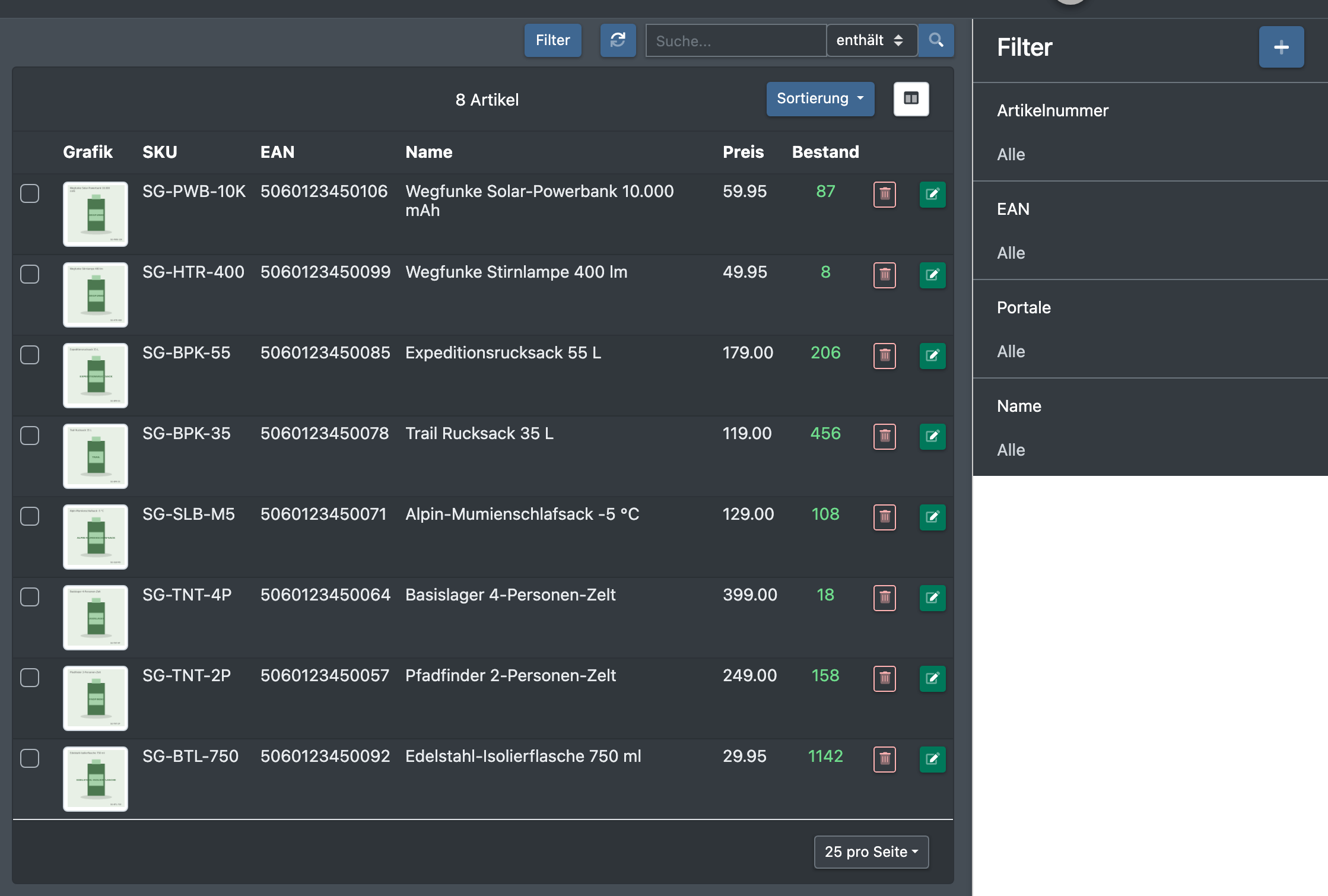Image resolution: width=1328 pixels, height=896 pixels.
Task: Select the SG-BPK-55 row checkbox
Action: point(30,355)
